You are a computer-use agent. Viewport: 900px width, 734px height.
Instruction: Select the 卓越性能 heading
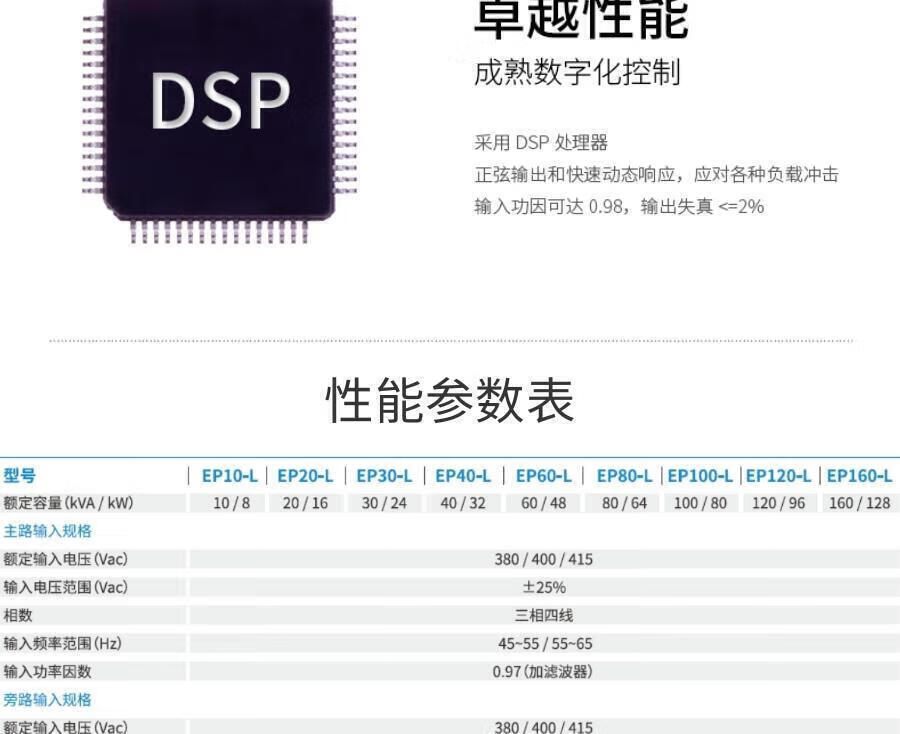tap(580, 20)
